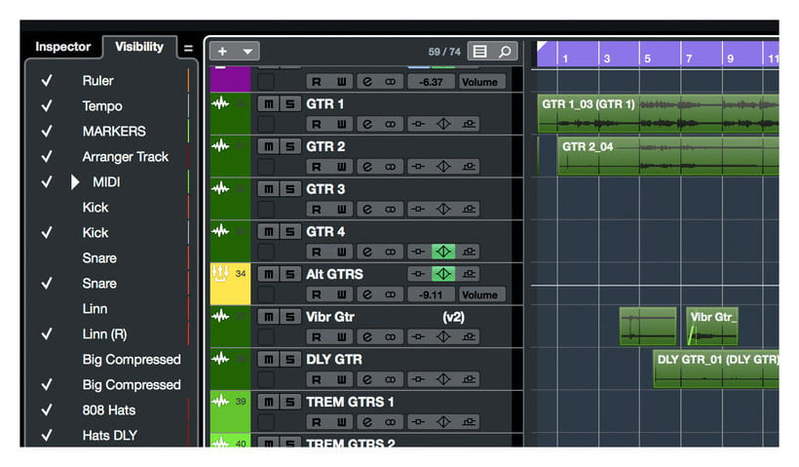Open the Visibility tab
This screenshot has height=467, width=799.
(139, 47)
